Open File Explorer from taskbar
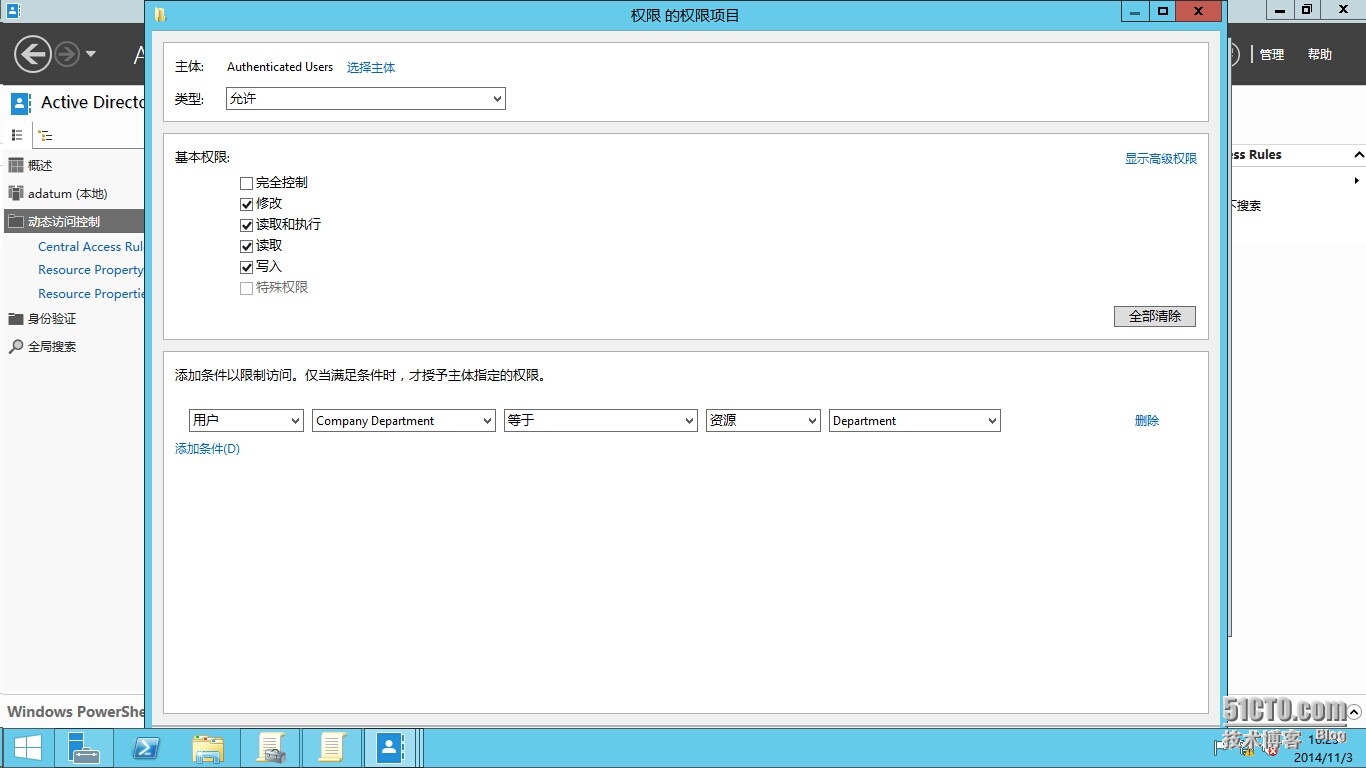Image resolution: width=1366 pixels, height=768 pixels. coord(208,748)
